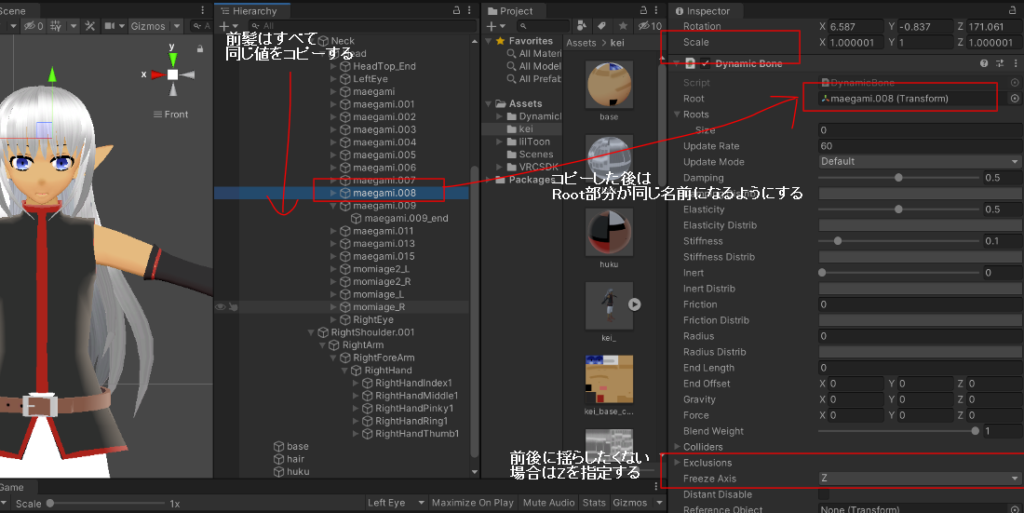Image resolution: width=1024 pixels, height=513 pixels.
Task: Click the Gizmos button in Scene toolbar
Action: [x=148, y=26]
